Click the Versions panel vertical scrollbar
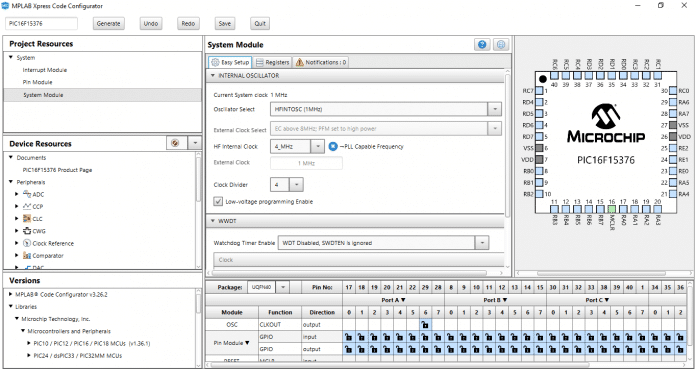Screen dimensions: 696x370 click(198, 304)
